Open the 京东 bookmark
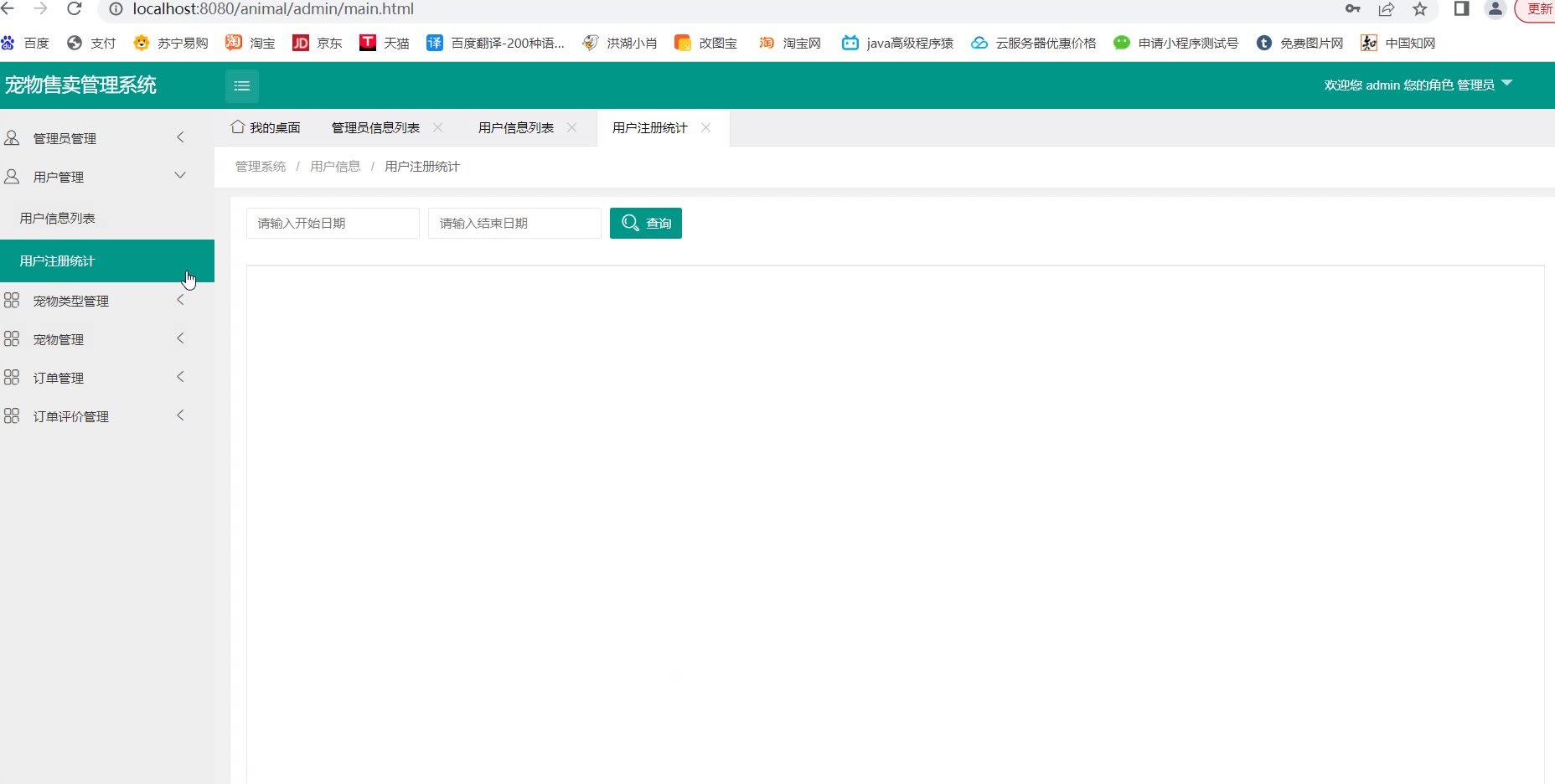This screenshot has height=784, width=1555. click(318, 43)
